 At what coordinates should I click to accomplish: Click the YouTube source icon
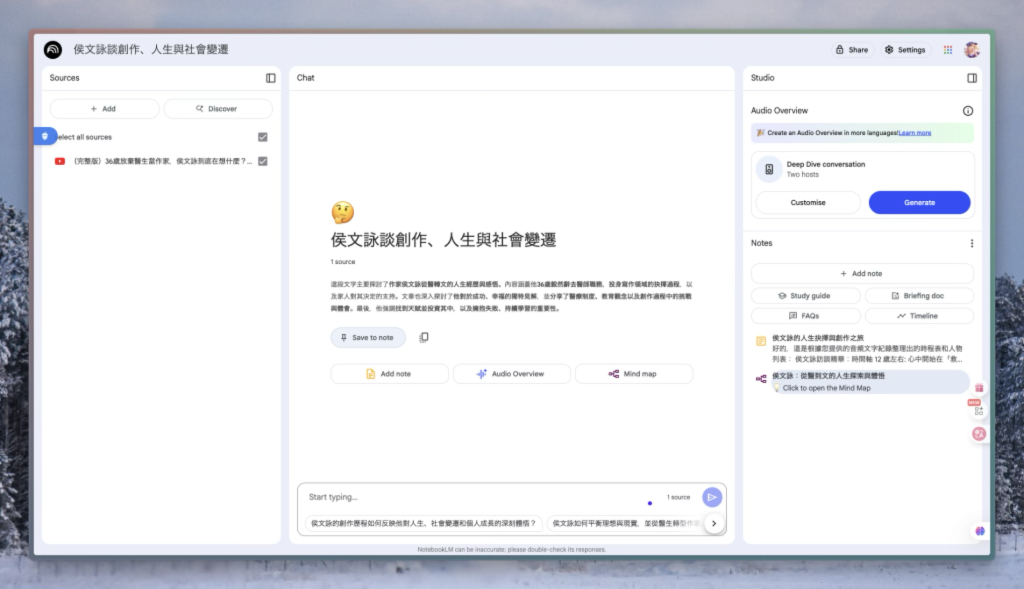pos(59,161)
